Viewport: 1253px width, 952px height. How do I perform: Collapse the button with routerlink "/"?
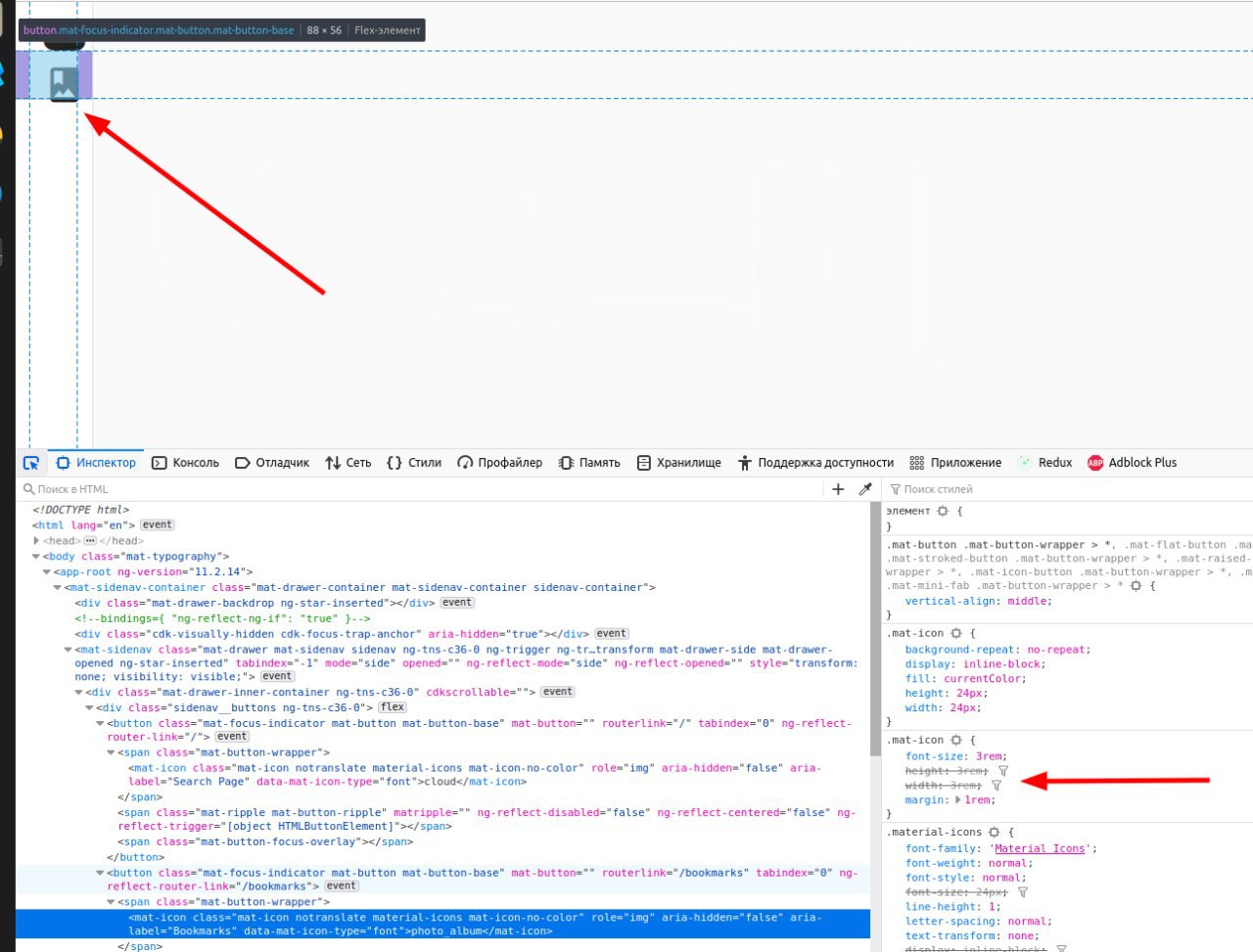coord(100,724)
